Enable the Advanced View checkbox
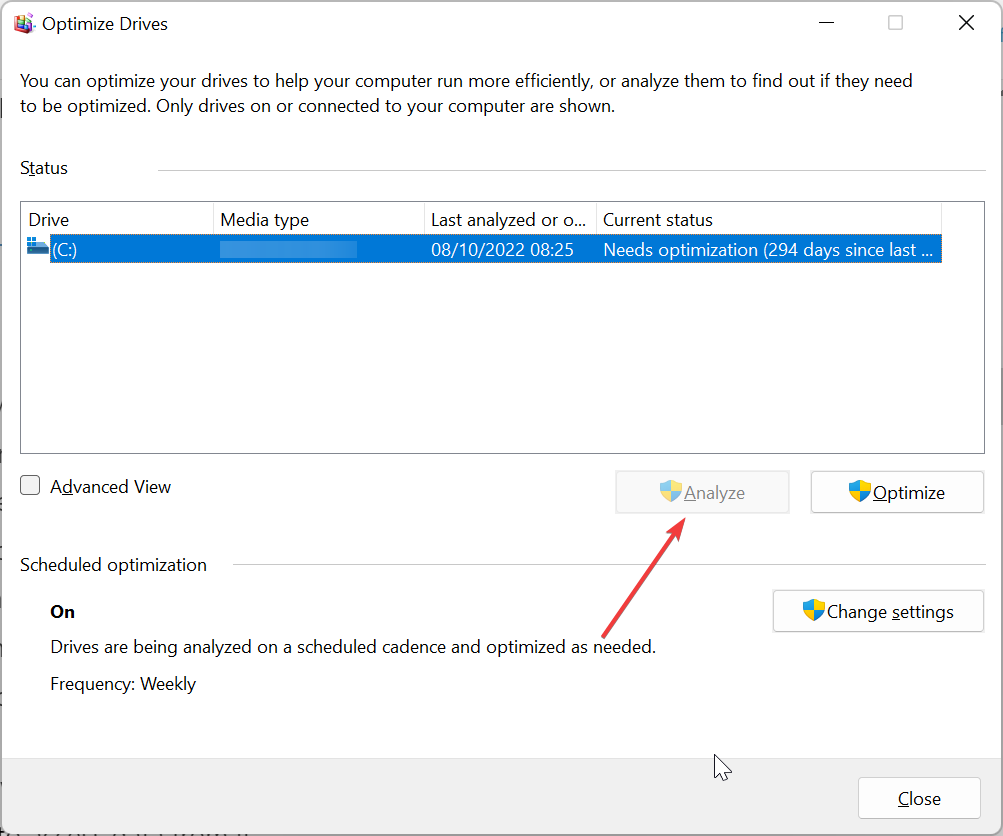Image resolution: width=1003 pixels, height=836 pixels. tap(30, 485)
